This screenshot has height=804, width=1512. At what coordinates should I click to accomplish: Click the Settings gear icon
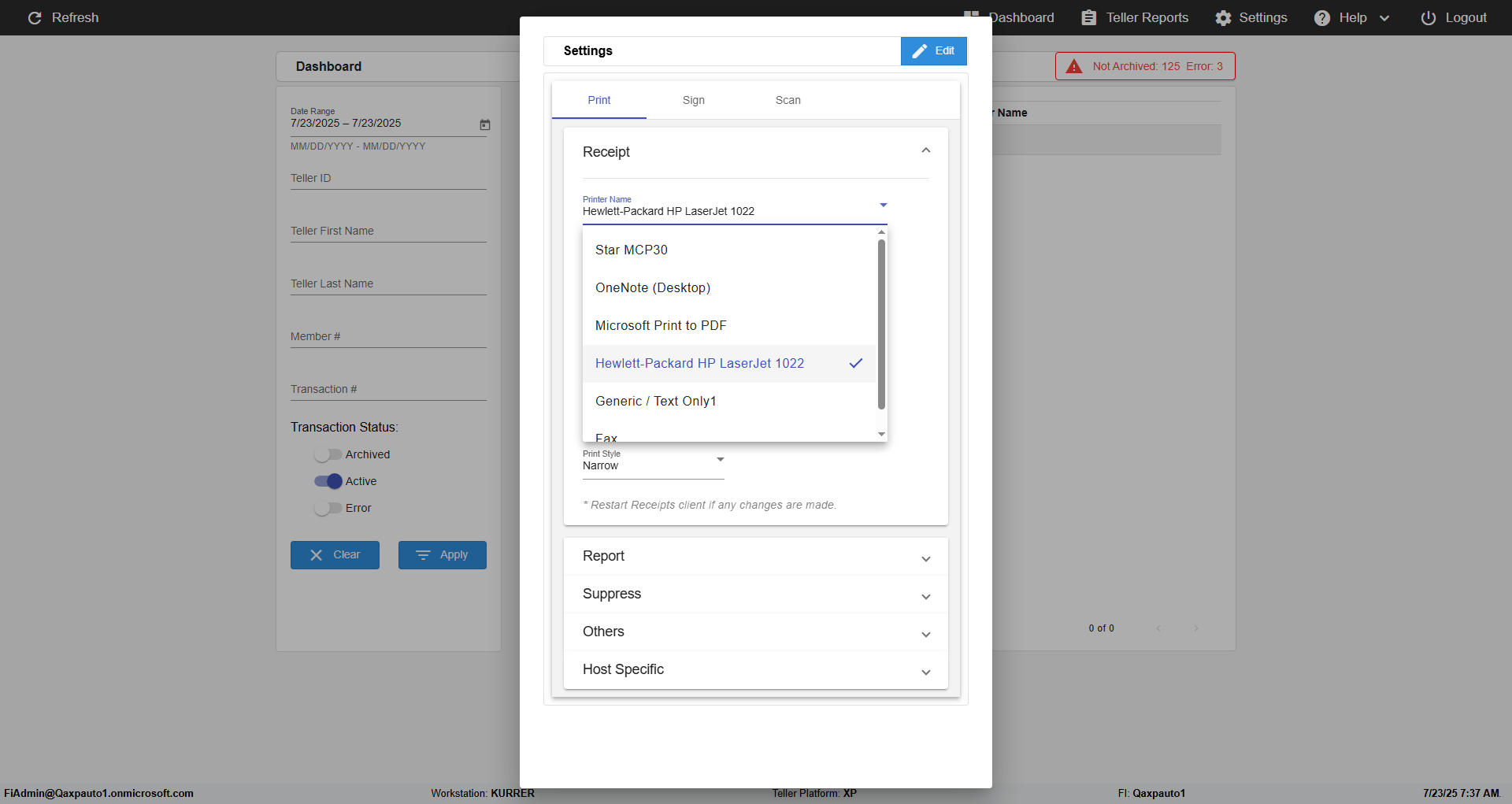click(x=1223, y=17)
